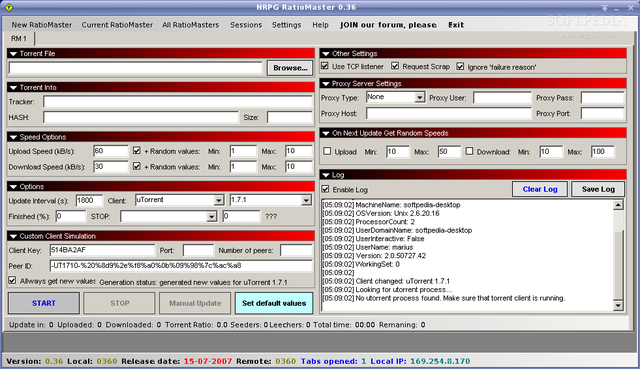The image size is (640, 369).
Task: Toggle Use TCP listener checkbox
Action: click(x=325, y=66)
